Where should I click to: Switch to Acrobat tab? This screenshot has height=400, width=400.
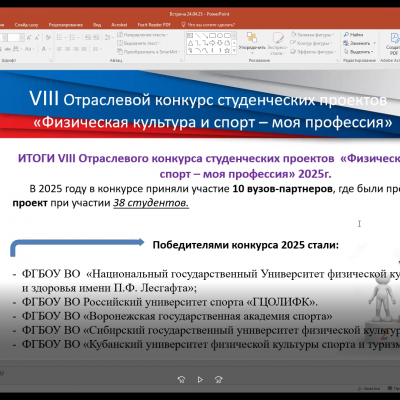119,25
